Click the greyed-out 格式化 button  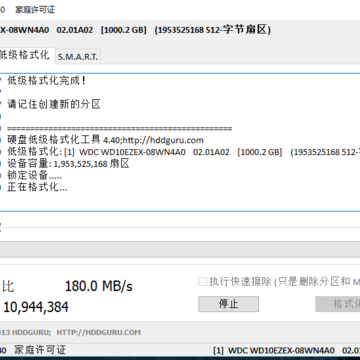point(338,304)
